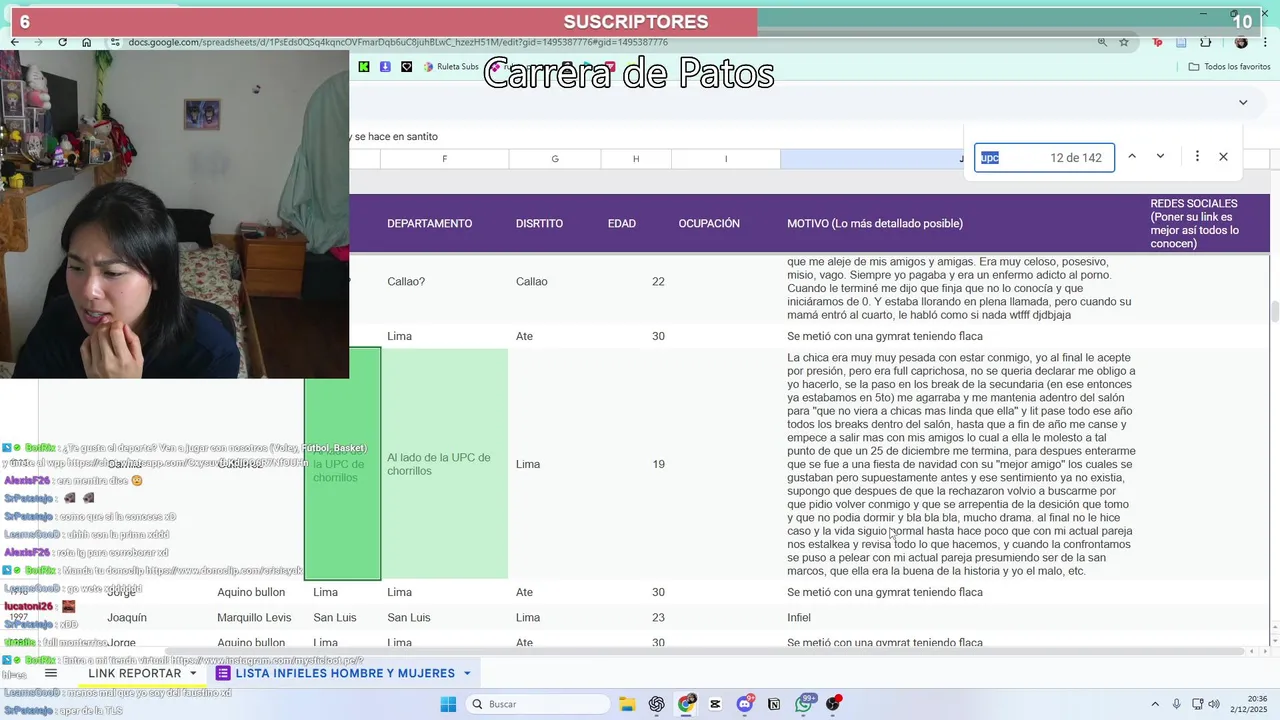Switch to LISTA INFIELES HOMBRE Y MUJERES tab
1280x720 pixels.
pos(344,673)
